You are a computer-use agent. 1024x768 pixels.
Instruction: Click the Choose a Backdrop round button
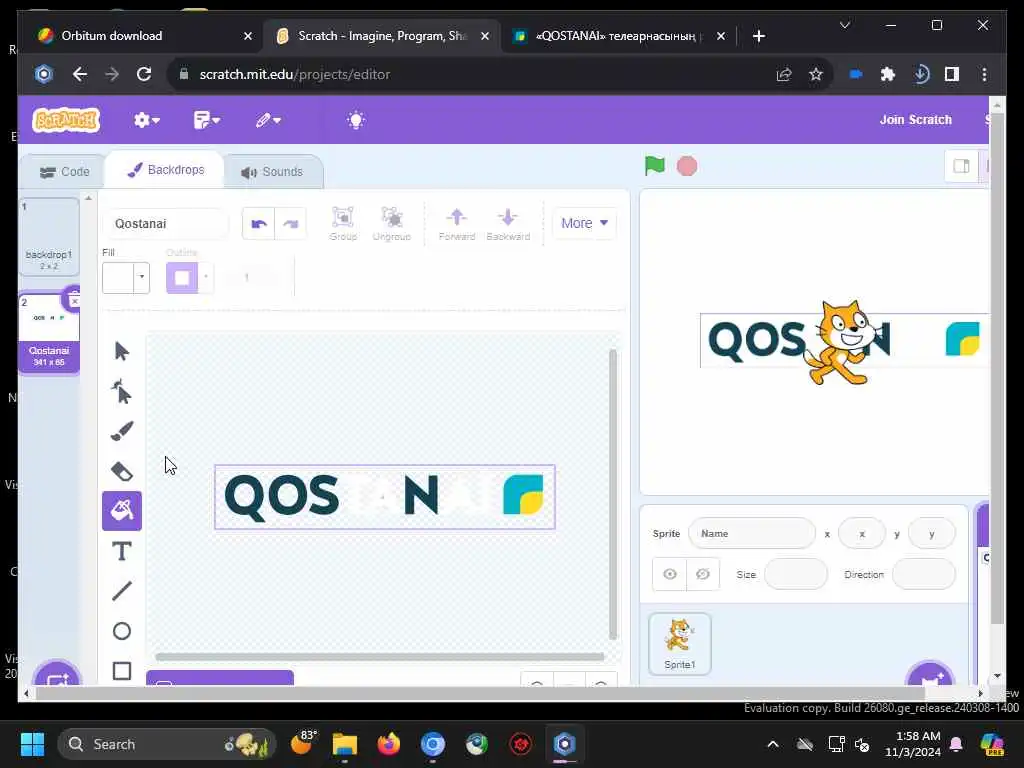tap(57, 675)
